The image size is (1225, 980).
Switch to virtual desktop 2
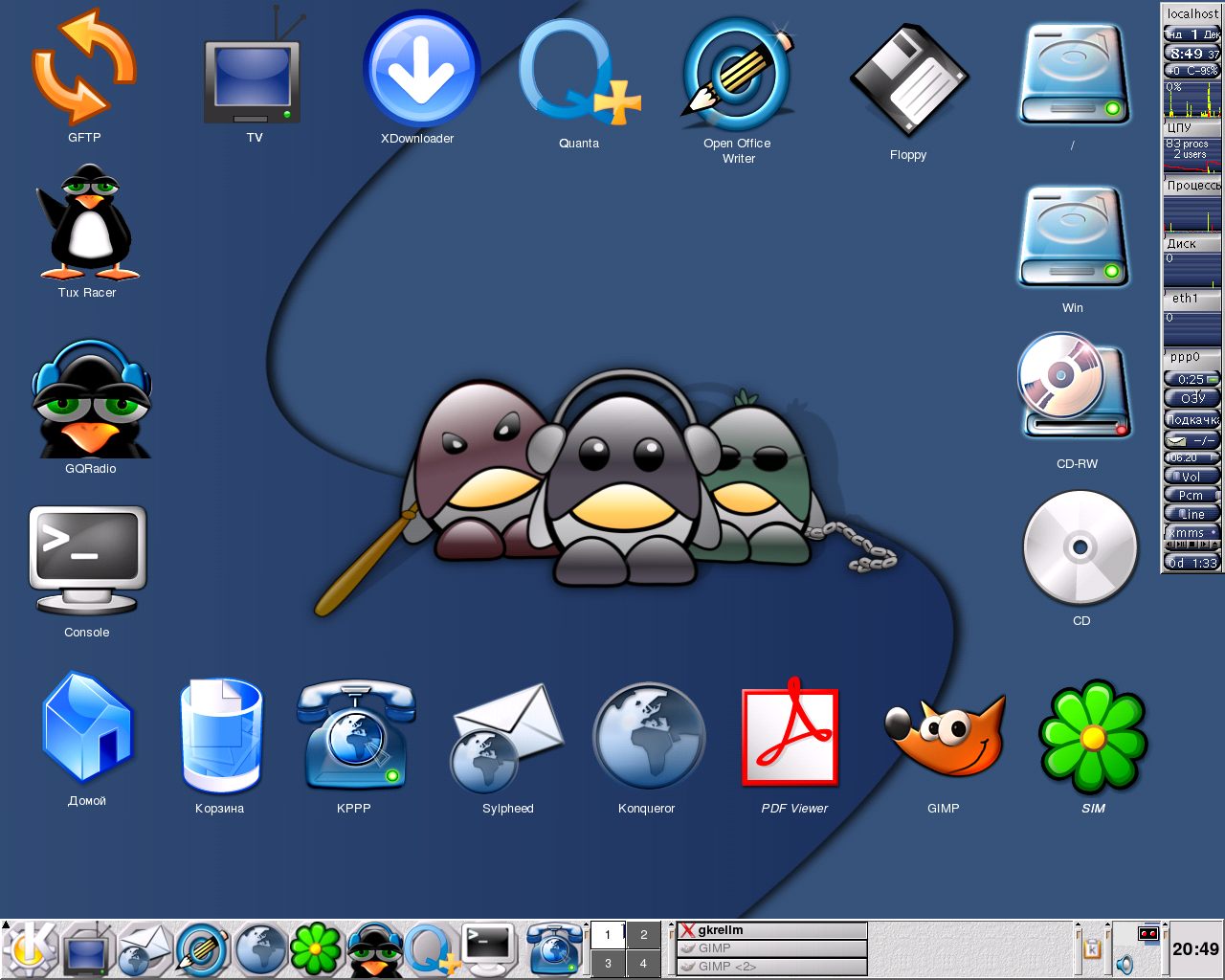click(x=644, y=935)
